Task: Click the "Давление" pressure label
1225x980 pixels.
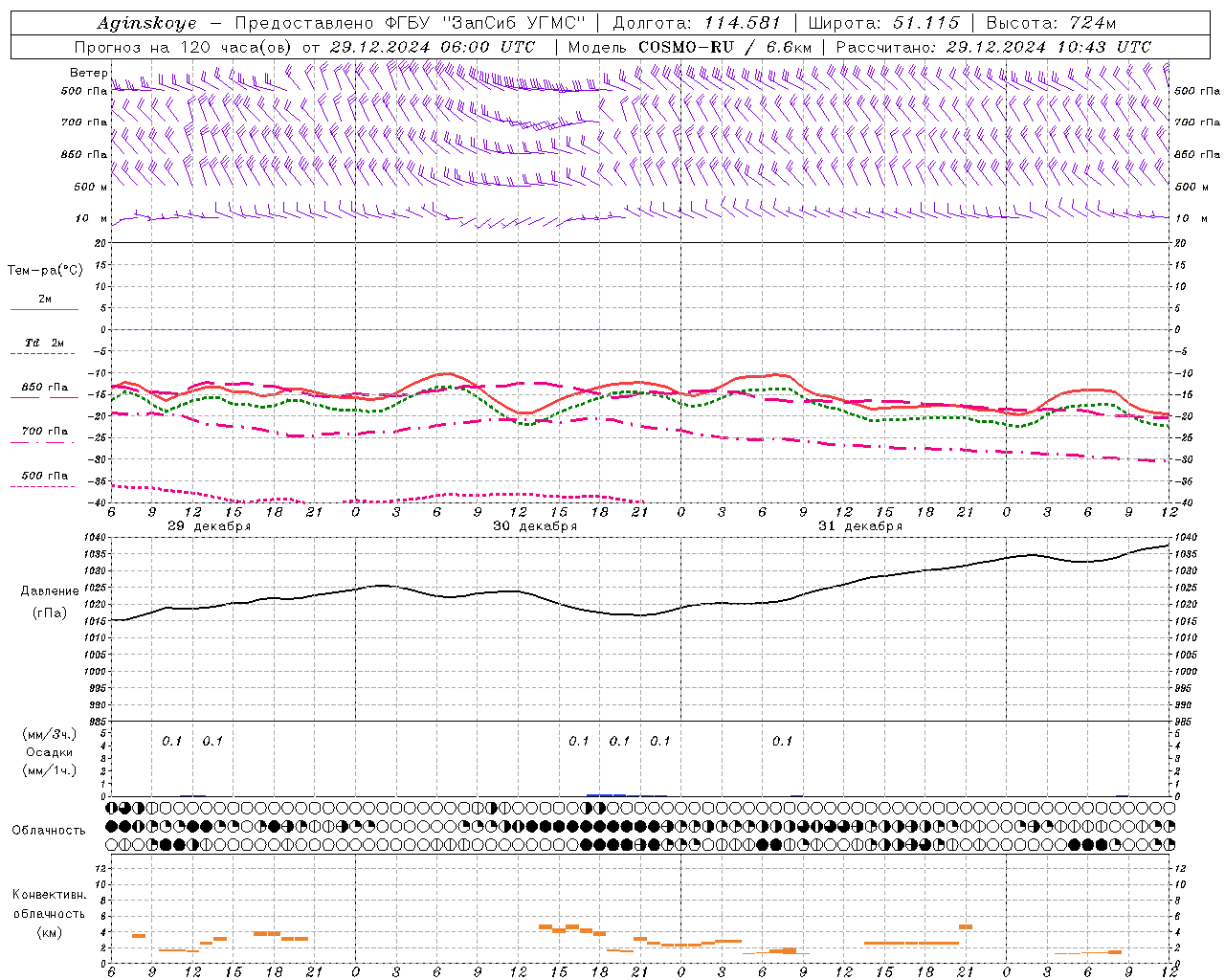Action: pyautogui.click(x=49, y=591)
